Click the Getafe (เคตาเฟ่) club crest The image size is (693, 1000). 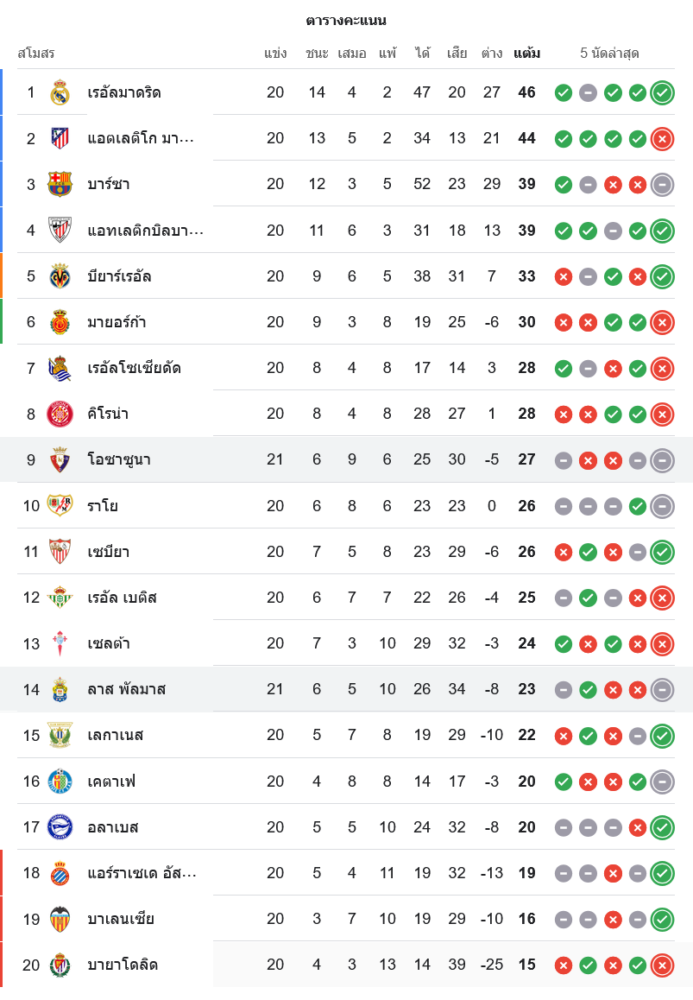(60, 781)
